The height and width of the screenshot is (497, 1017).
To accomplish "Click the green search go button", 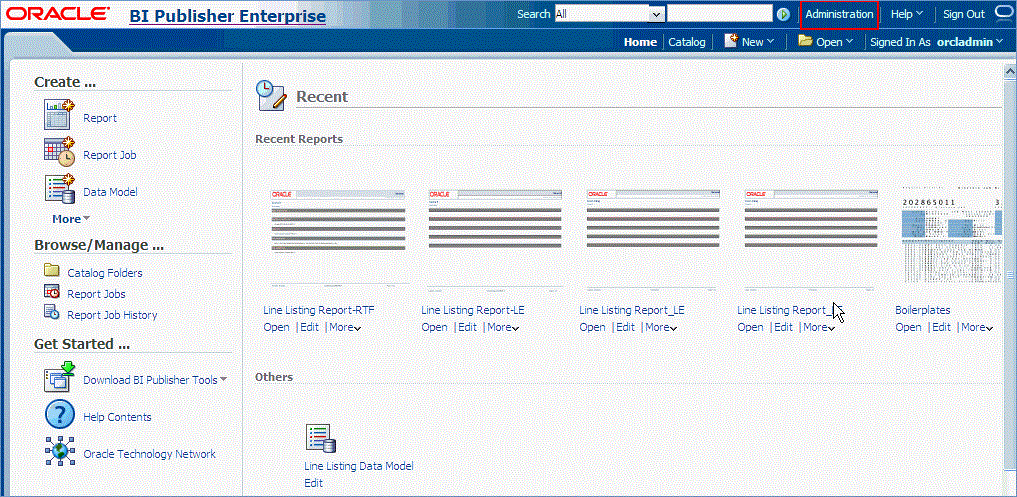I will (784, 14).
